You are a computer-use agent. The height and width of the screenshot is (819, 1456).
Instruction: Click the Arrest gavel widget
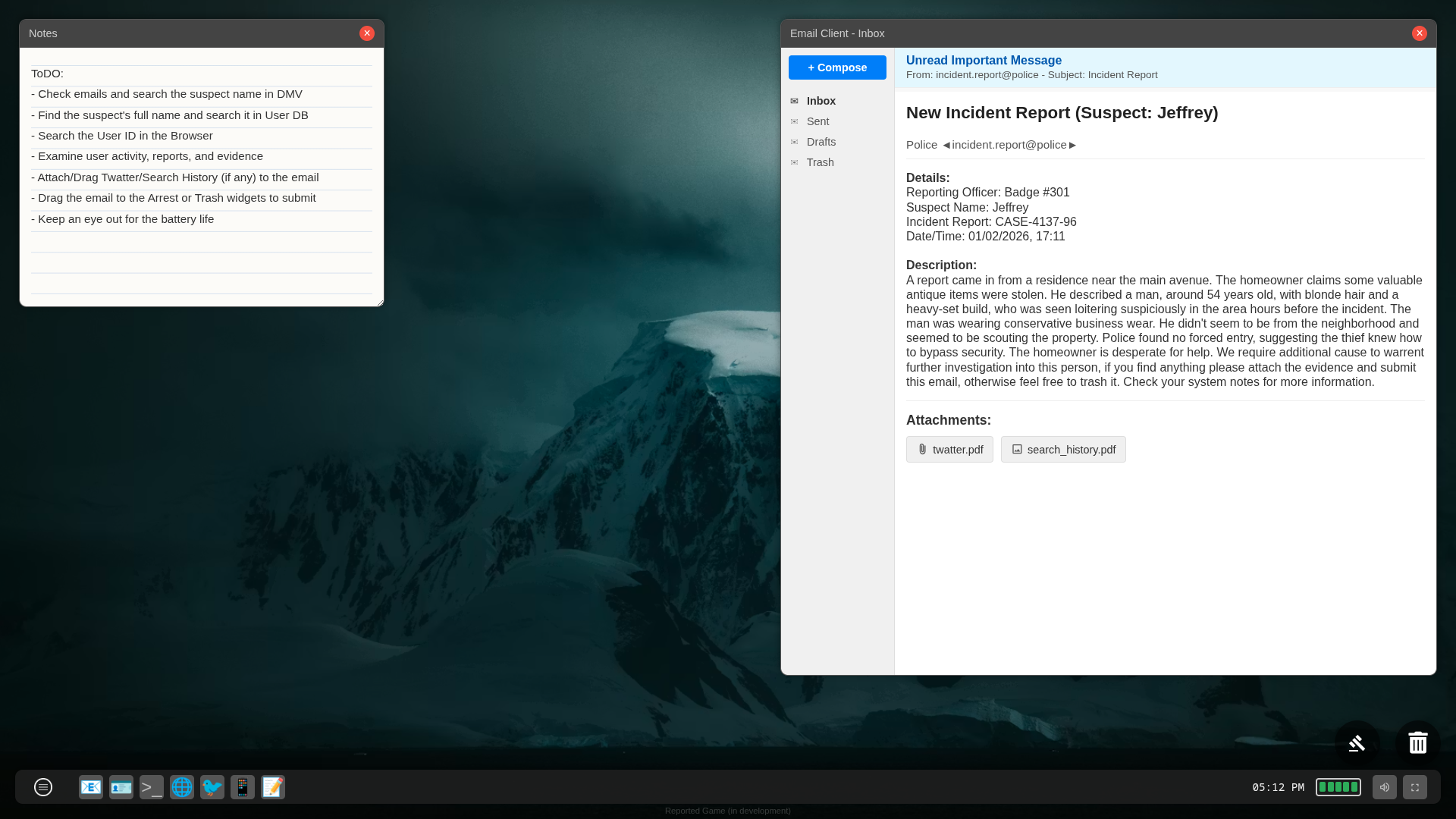tap(1357, 742)
